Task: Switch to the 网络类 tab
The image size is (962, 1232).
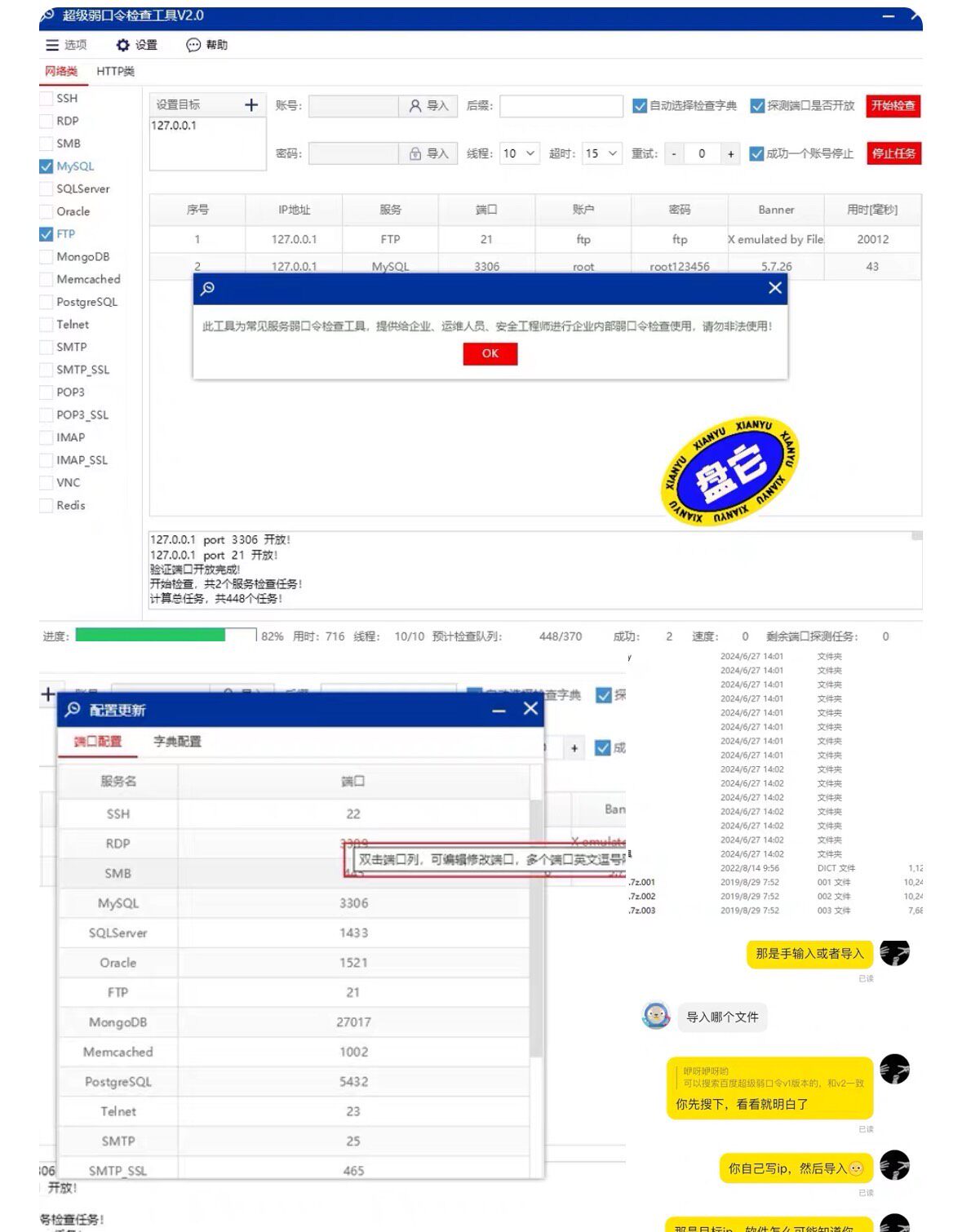Action: tap(61, 72)
